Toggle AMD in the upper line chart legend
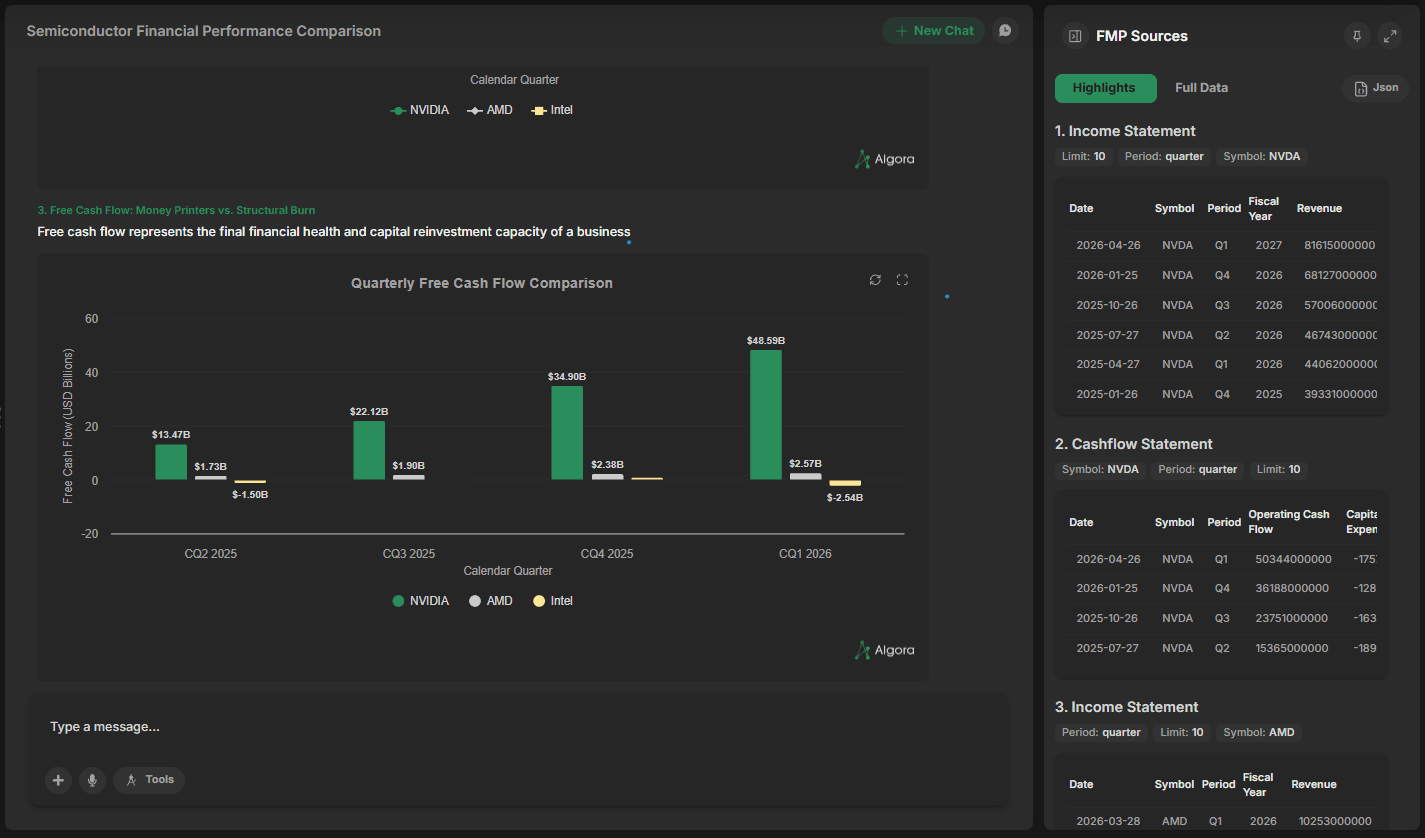1425x838 pixels. coord(490,110)
